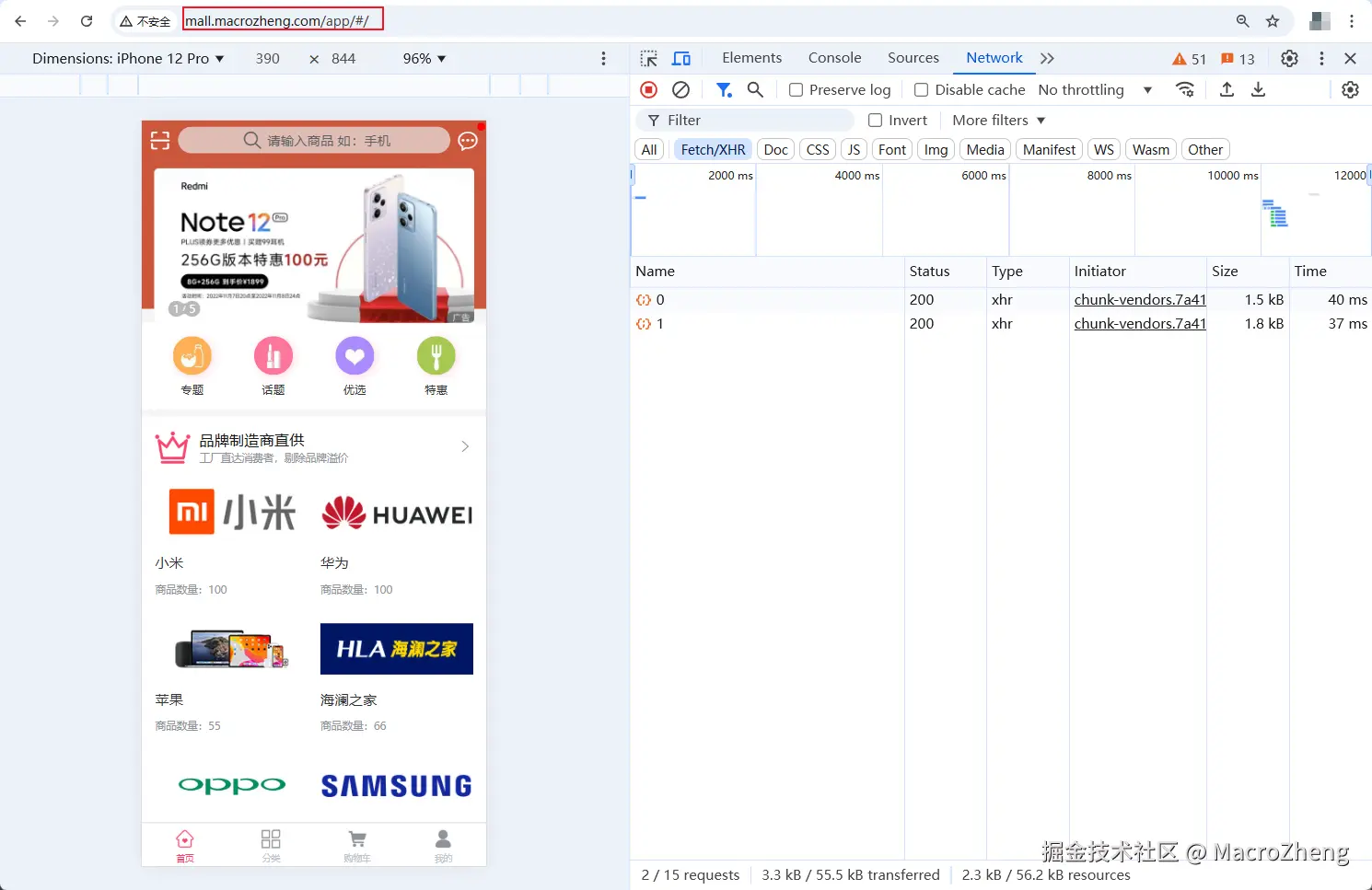Toggle the device toolbar icon
This screenshot has width=1372, height=890.
click(681, 58)
